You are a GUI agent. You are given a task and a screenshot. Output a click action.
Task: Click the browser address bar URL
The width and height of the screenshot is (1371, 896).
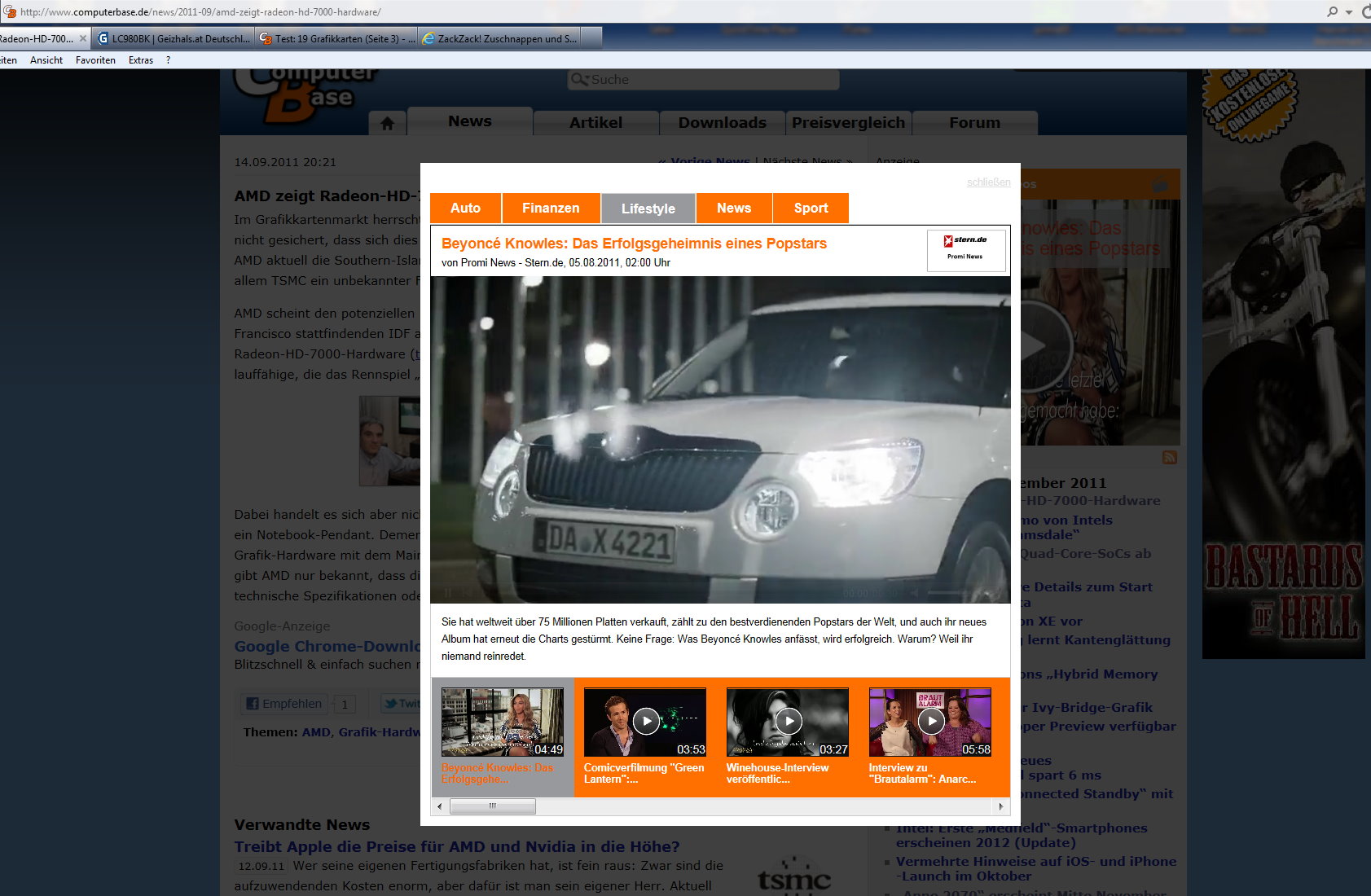click(x=200, y=12)
